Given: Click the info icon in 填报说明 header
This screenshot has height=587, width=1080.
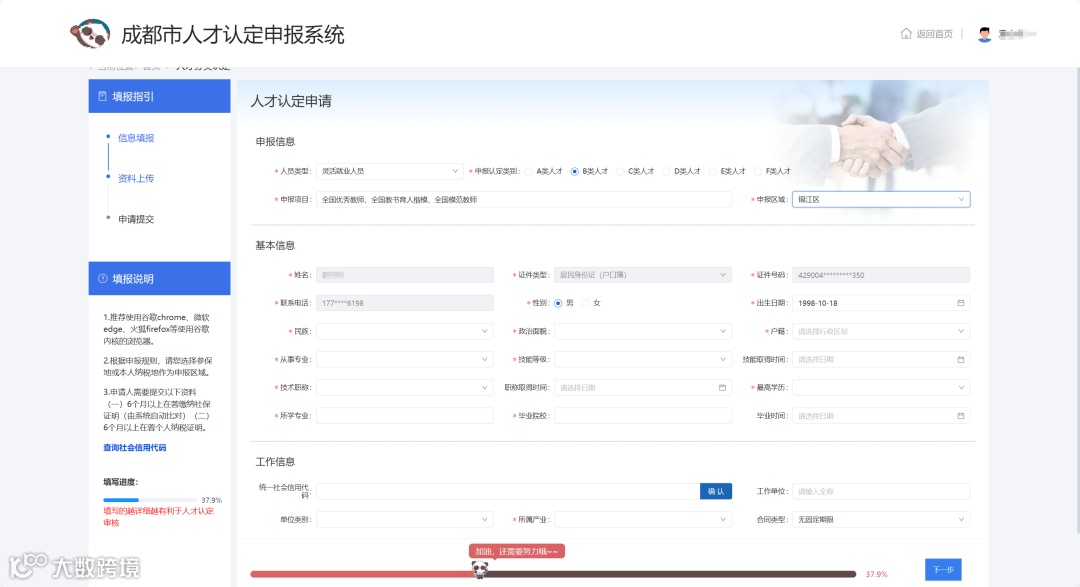Looking at the screenshot, I should point(103,278).
